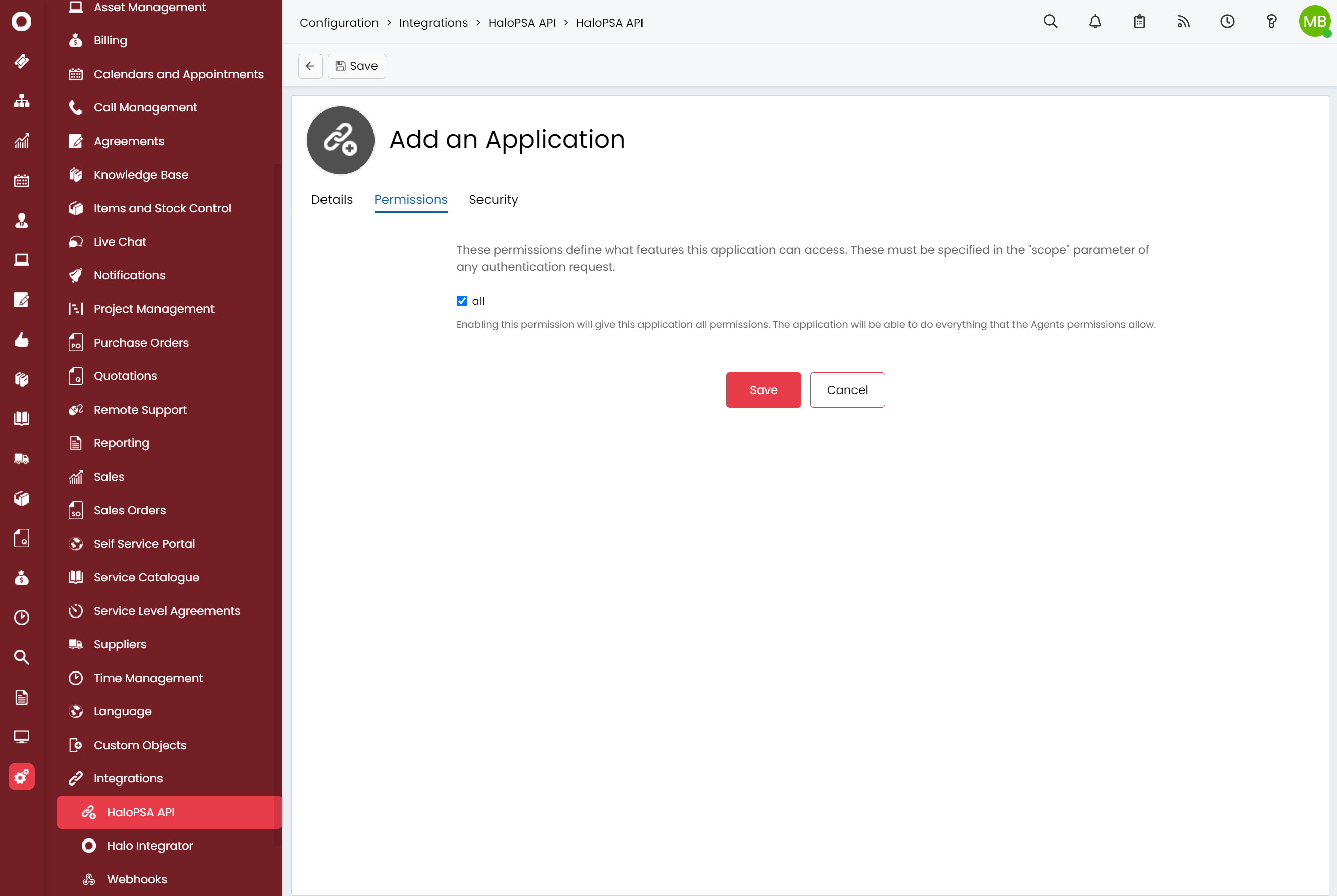Uncheck the 'all' permission checkbox
The image size is (1337, 896).
(462, 301)
